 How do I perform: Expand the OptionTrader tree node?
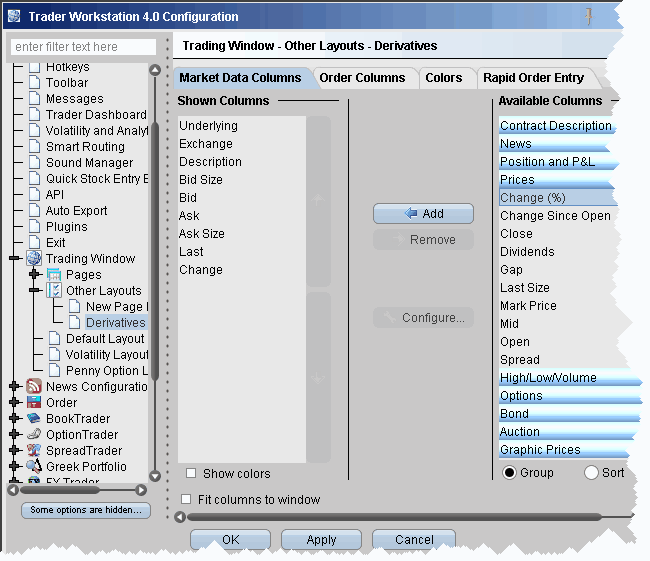tap(15, 434)
